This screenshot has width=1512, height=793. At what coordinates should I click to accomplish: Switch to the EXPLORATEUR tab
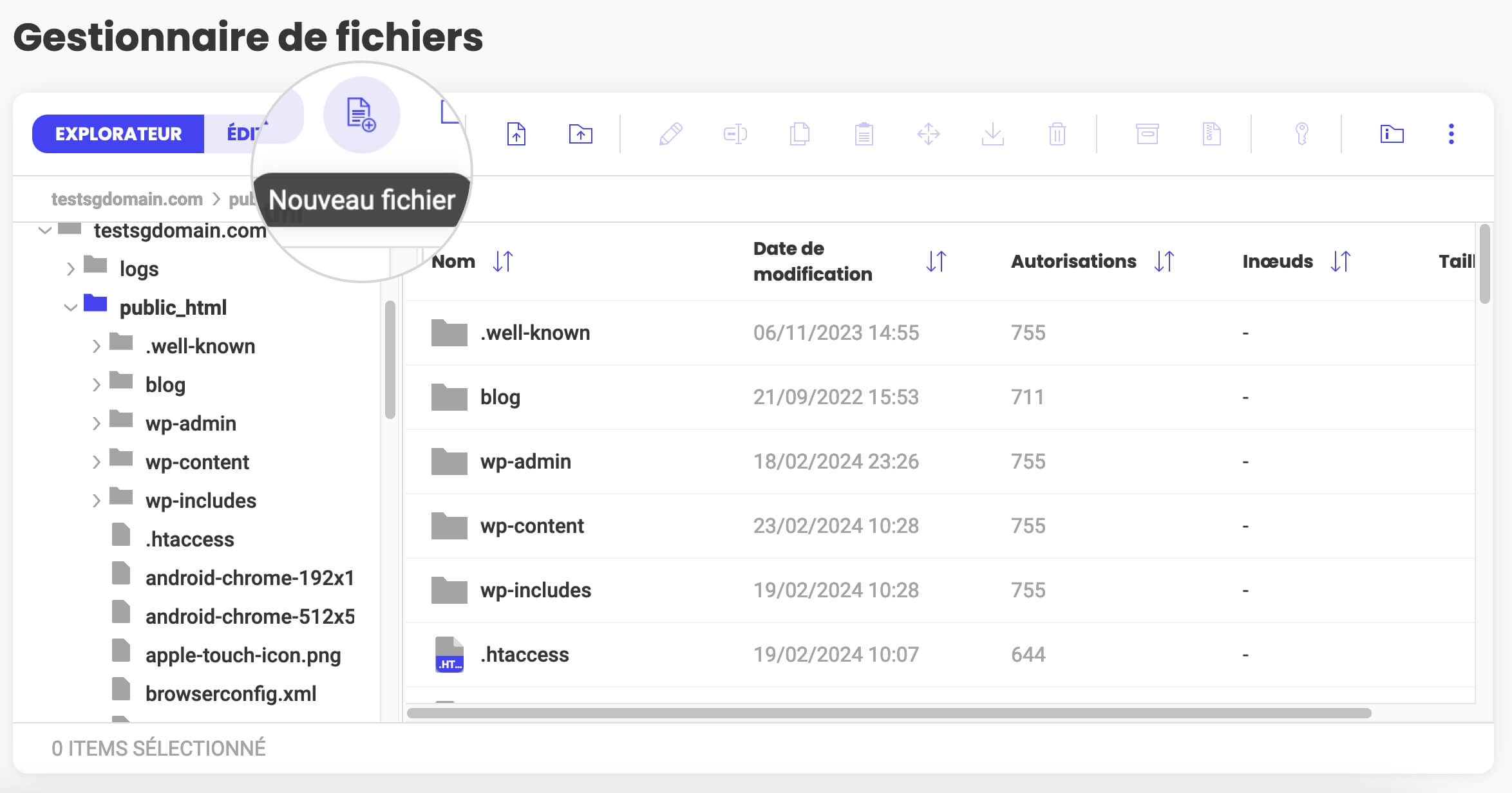(x=118, y=134)
